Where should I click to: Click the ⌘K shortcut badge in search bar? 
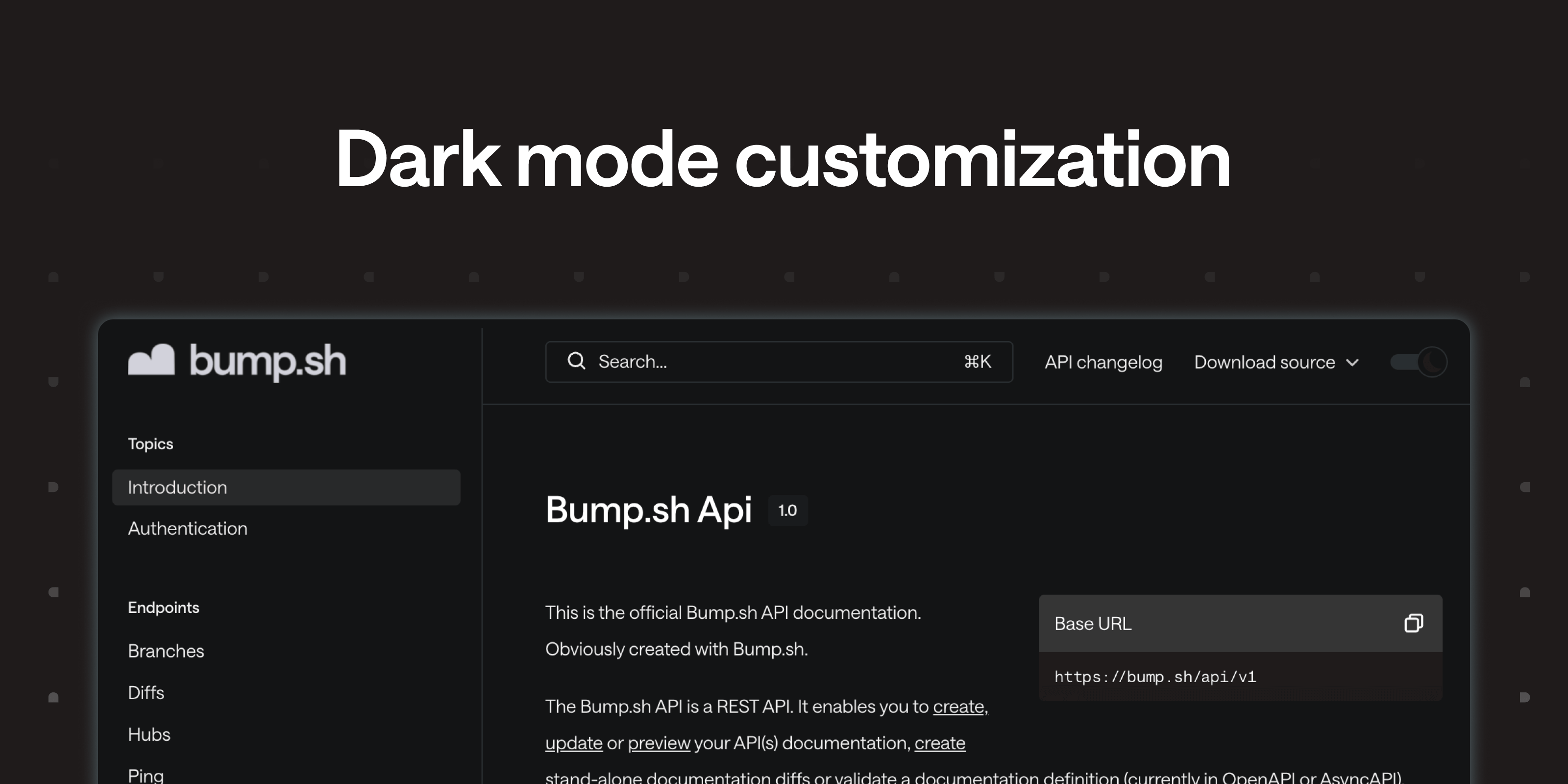[x=978, y=361]
